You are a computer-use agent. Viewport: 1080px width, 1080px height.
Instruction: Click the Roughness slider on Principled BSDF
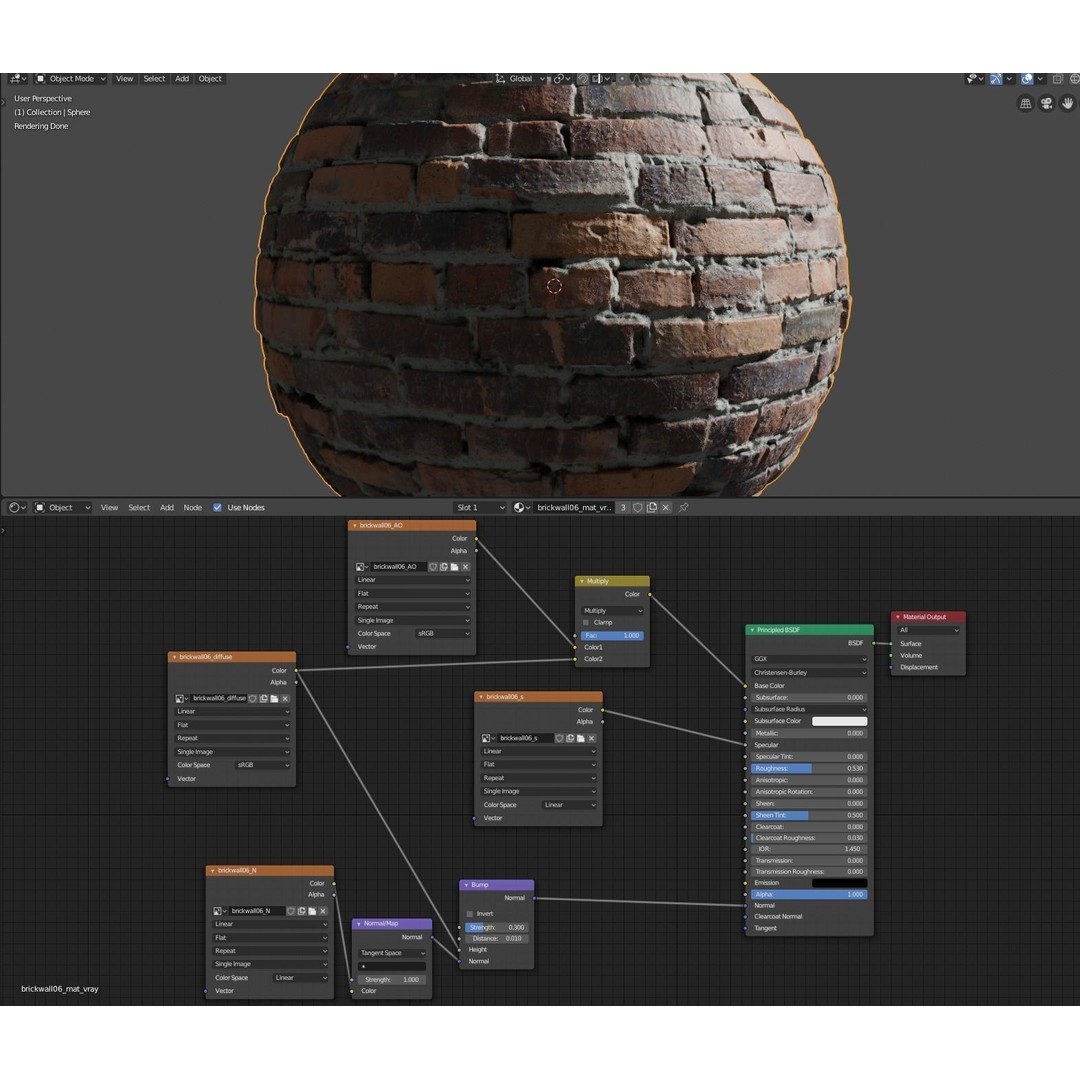pos(809,769)
